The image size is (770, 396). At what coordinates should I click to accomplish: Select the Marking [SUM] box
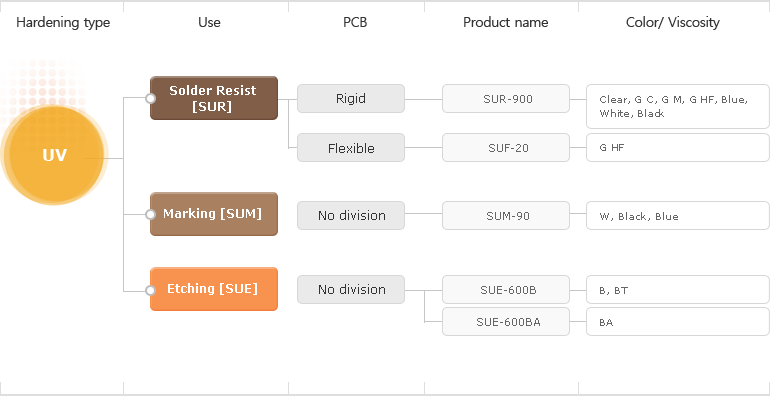click(214, 214)
